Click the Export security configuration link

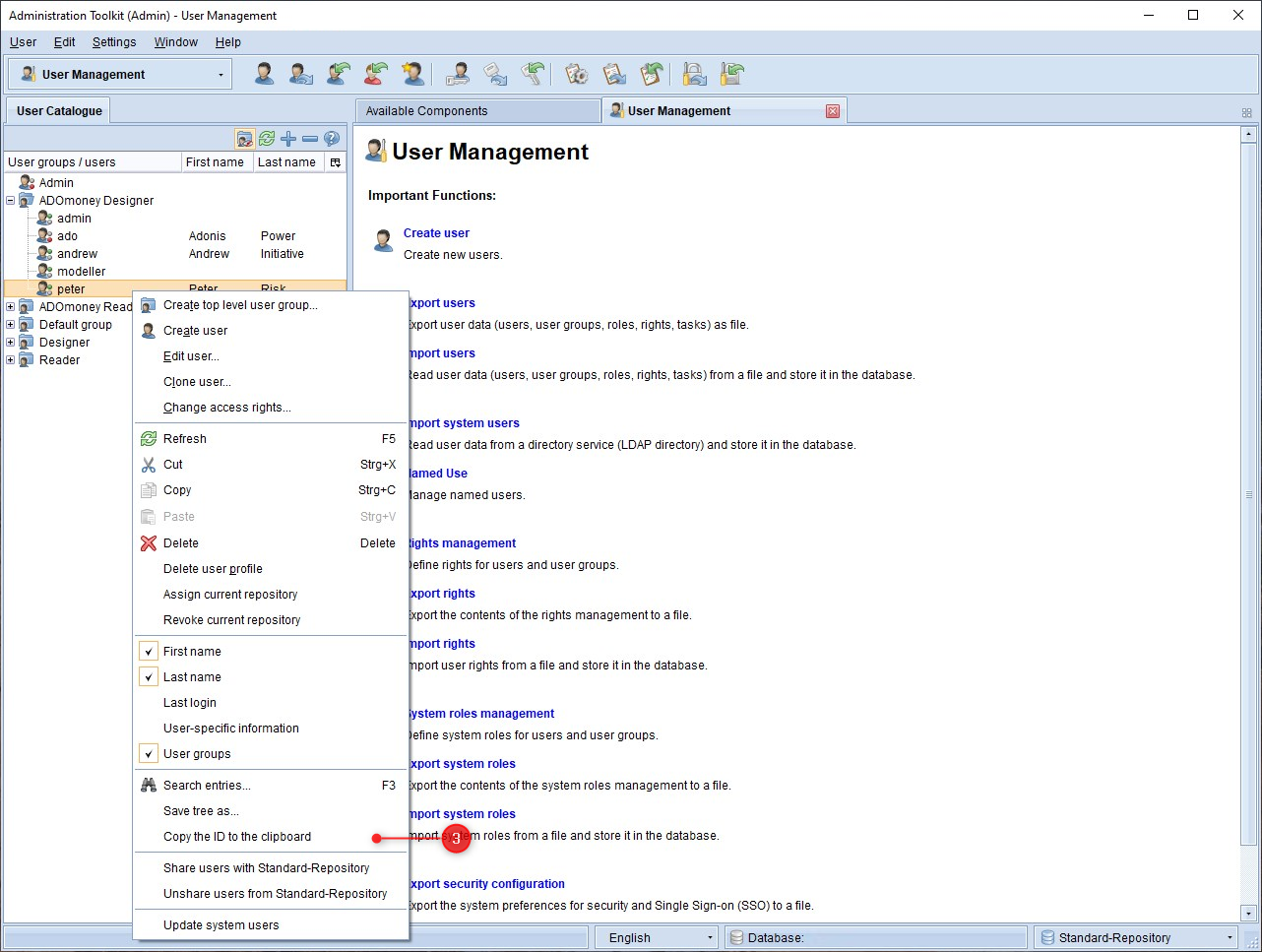486,884
